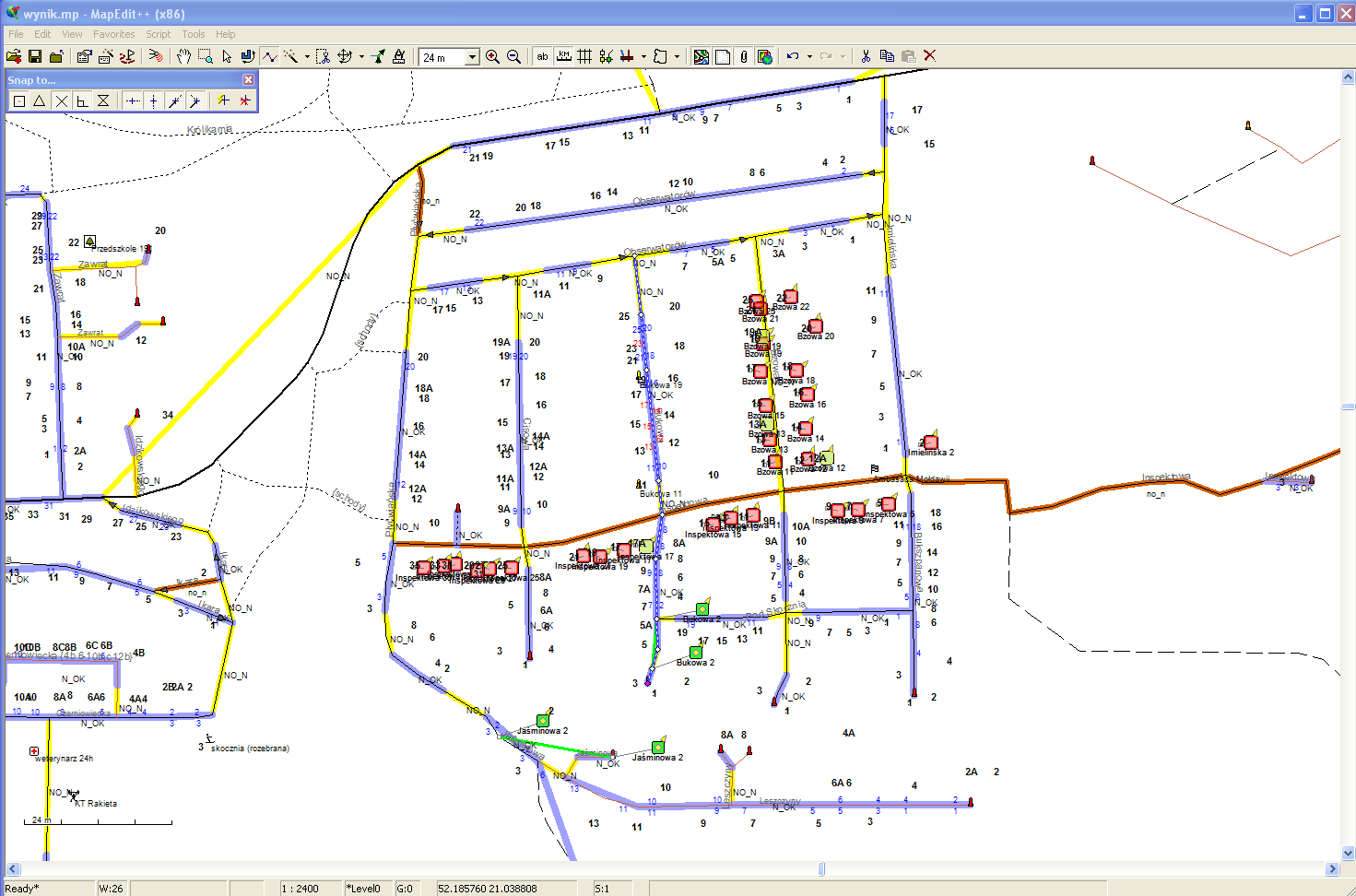
Task: Expand the magic wand tool dropdown arrow
Action: tap(307, 56)
